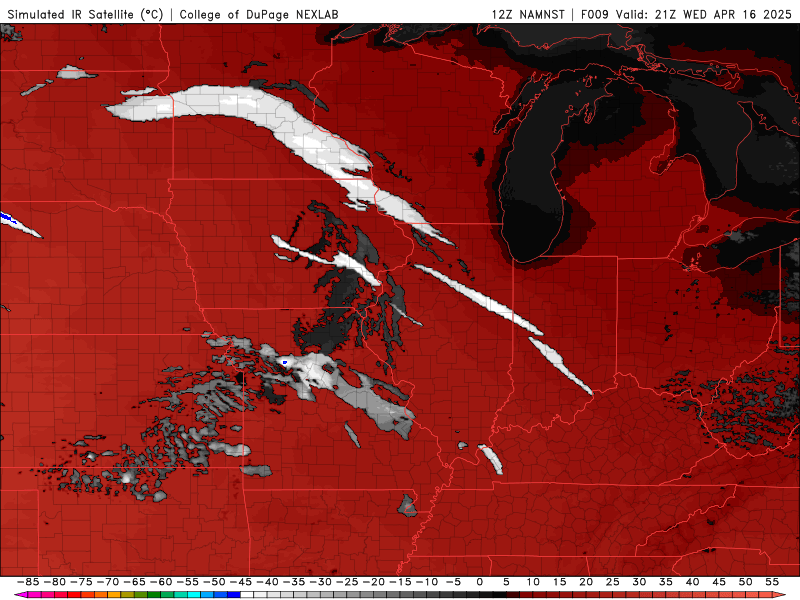Click the green swatch below the -60 label

point(153,595)
